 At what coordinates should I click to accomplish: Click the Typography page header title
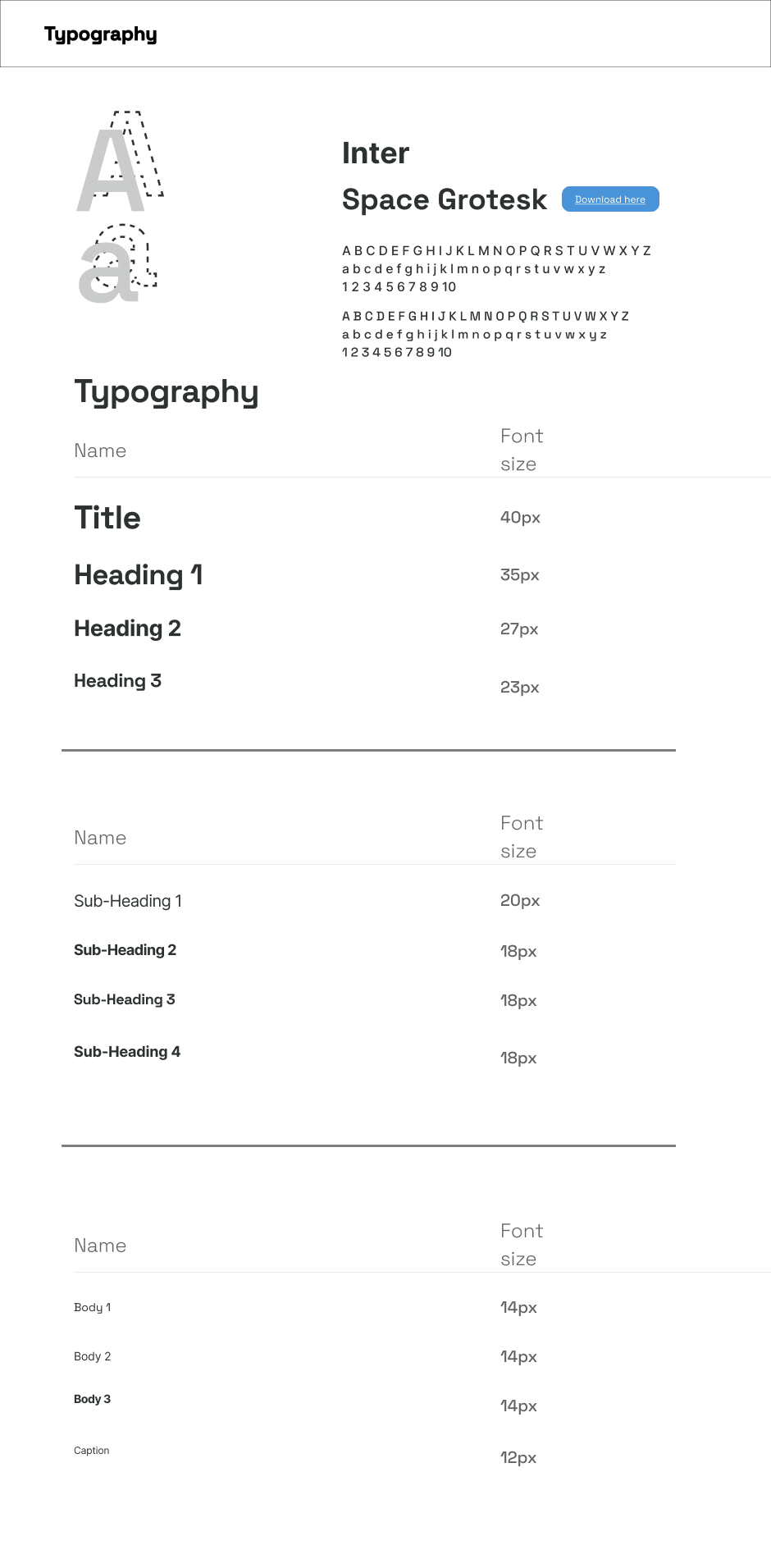click(x=100, y=34)
